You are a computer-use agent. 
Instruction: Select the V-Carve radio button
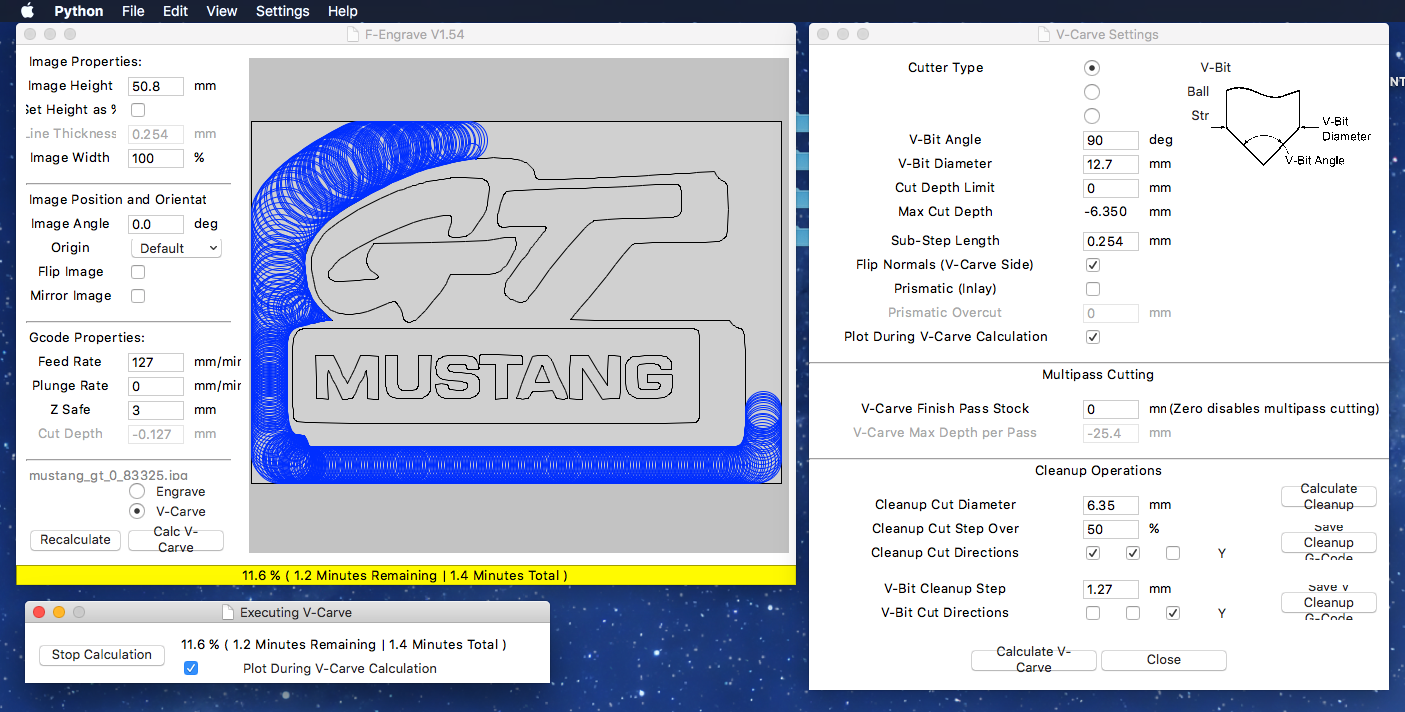tap(138, 511)
